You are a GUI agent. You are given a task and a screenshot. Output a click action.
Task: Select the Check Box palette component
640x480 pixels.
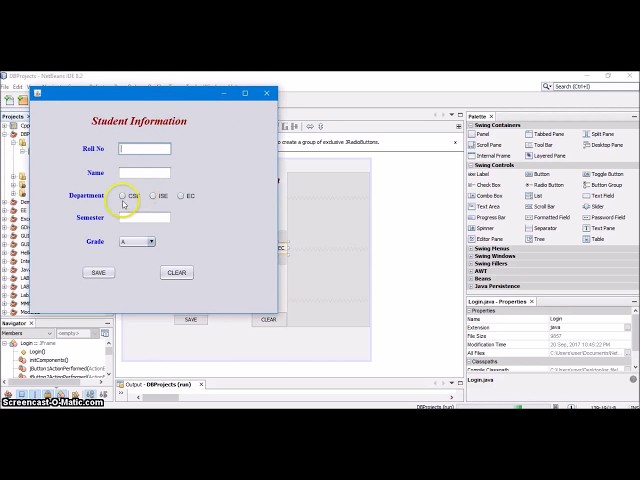484,185
